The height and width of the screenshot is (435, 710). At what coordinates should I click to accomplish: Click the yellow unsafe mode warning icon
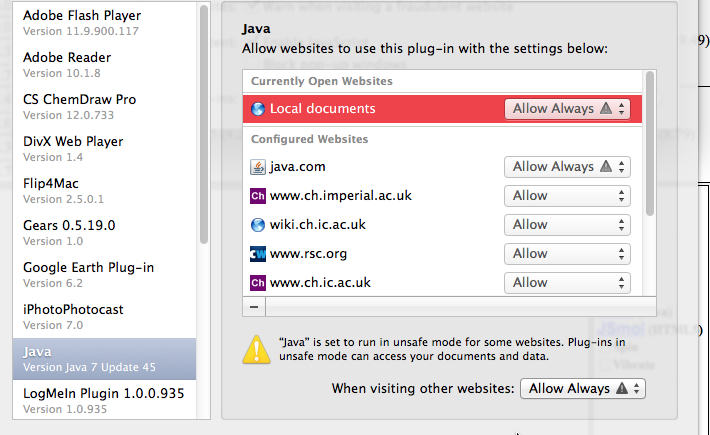(258, 349)
